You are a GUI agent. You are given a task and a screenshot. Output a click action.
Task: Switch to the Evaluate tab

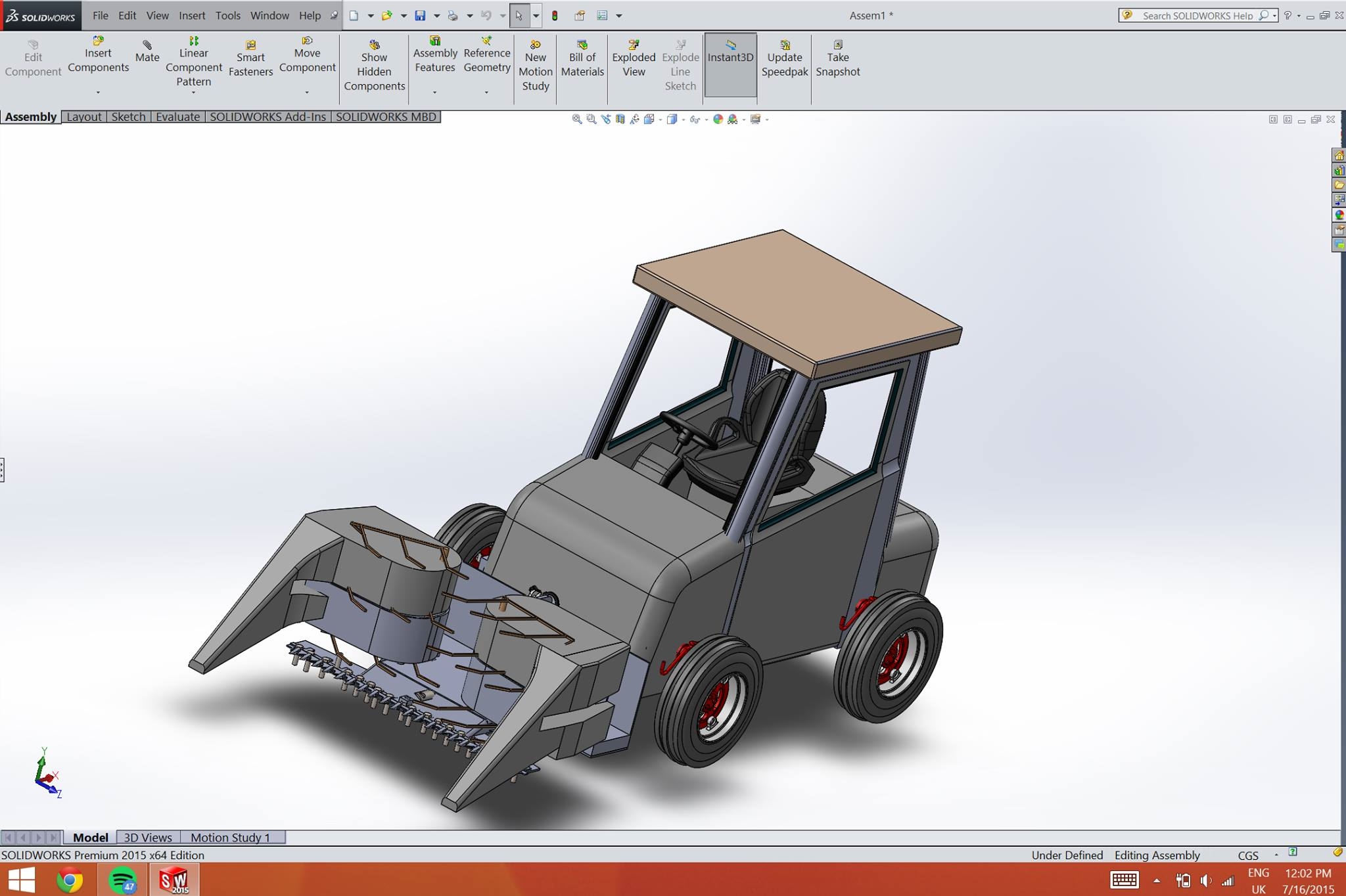pos(177,117)
